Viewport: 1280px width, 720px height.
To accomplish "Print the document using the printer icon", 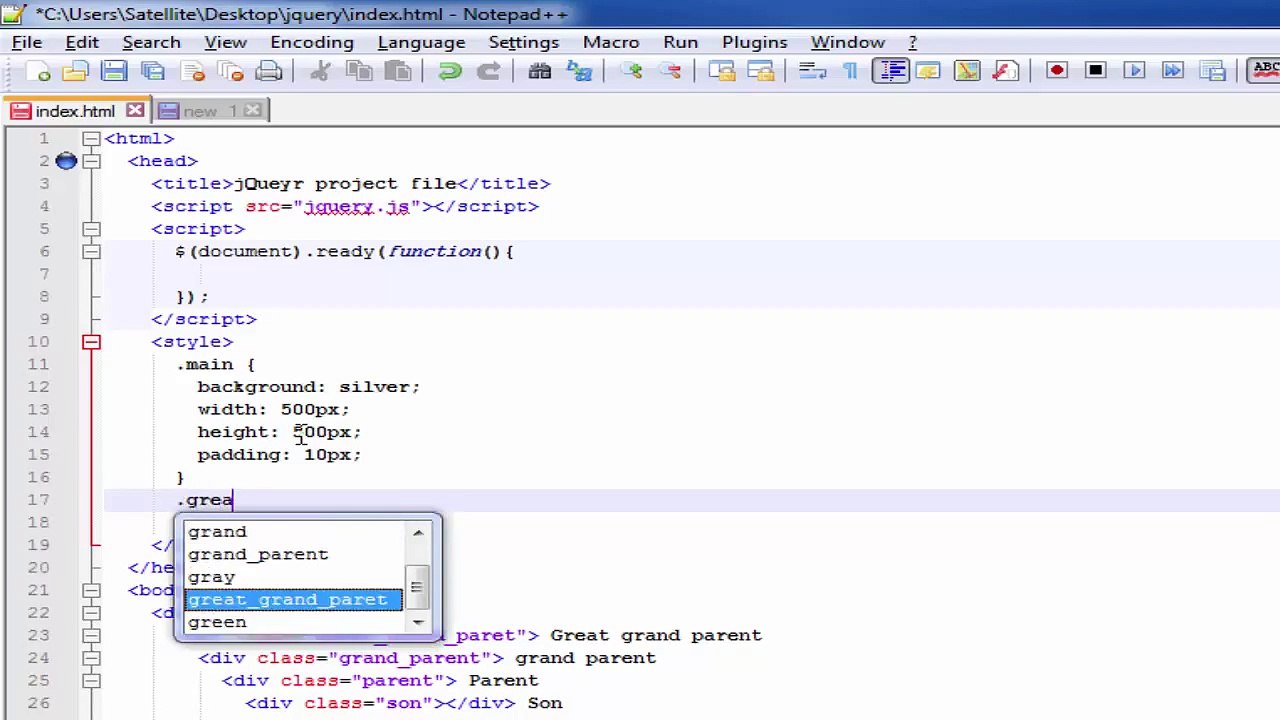I will (269, 71).
